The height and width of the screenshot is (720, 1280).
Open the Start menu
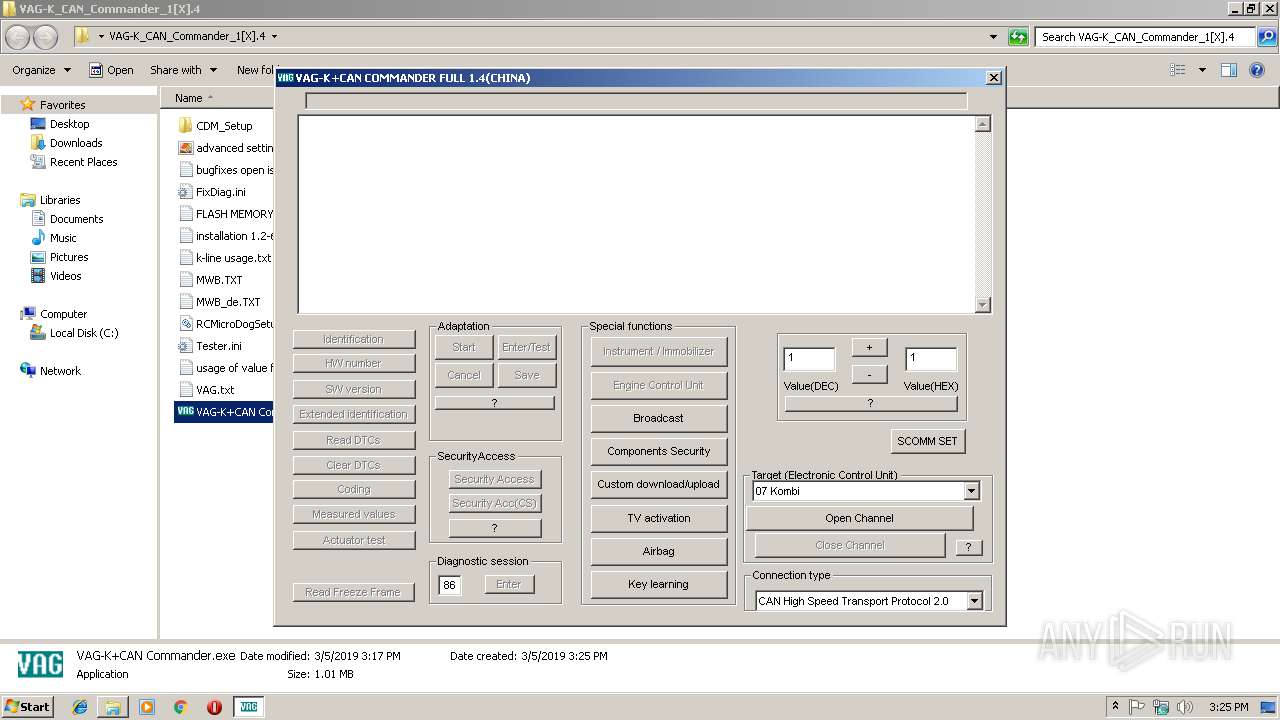(x=27, y=707)
